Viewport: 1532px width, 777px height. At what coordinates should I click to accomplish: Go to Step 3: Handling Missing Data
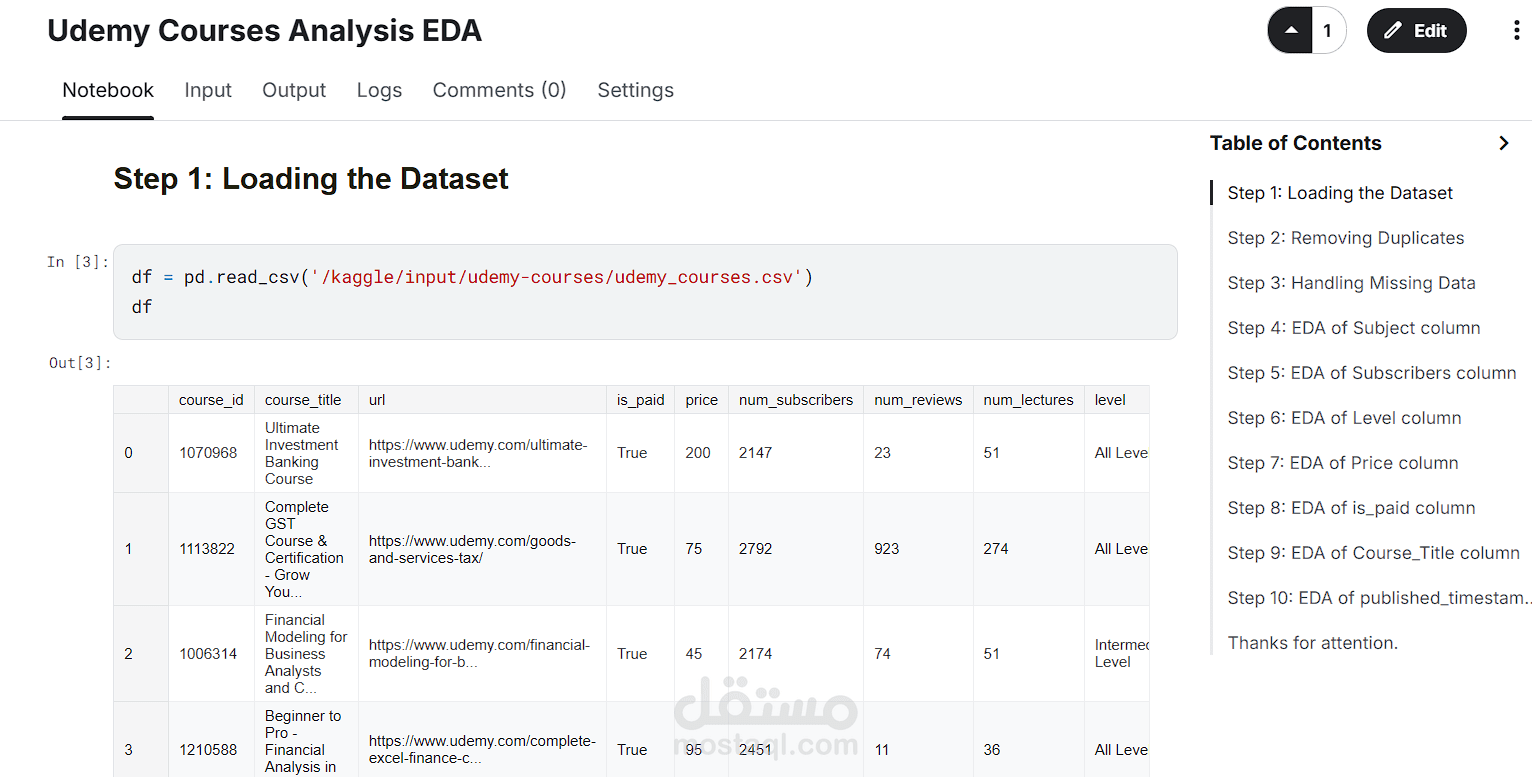pos(1352,283)
